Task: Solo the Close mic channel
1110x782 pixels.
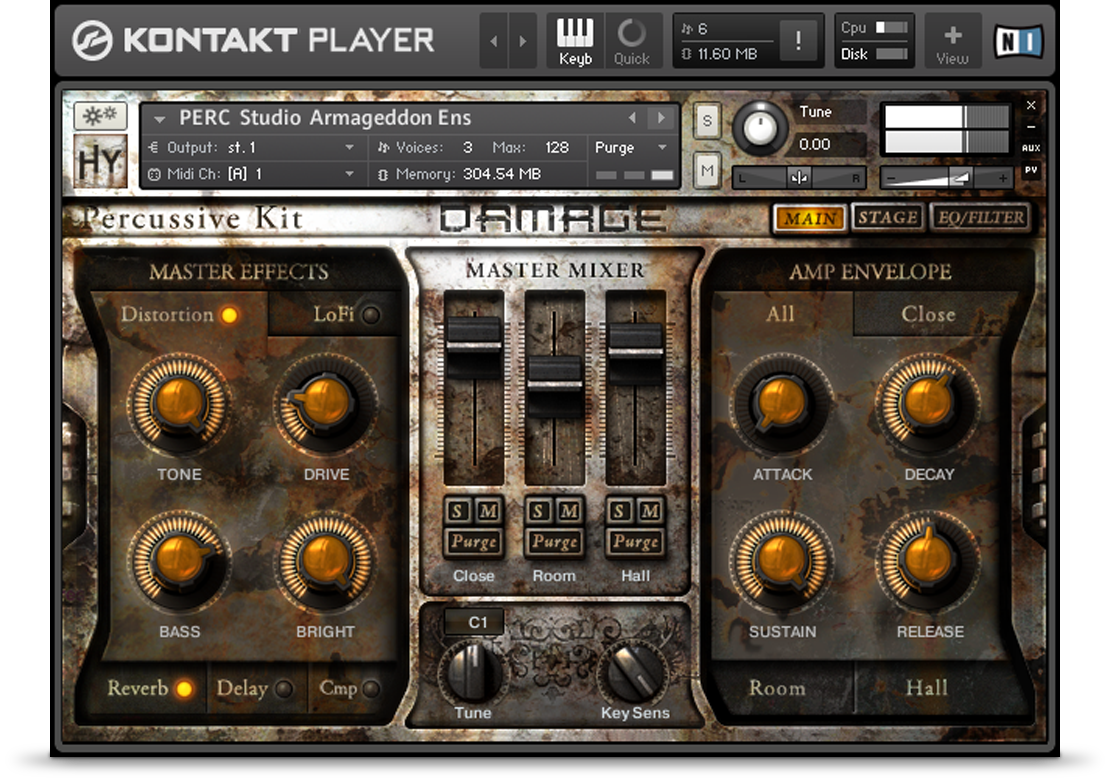Action: coord(458,511)
